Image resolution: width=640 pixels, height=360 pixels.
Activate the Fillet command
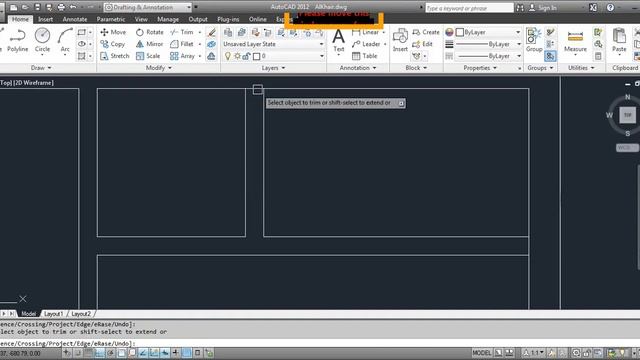pos(182,44)
